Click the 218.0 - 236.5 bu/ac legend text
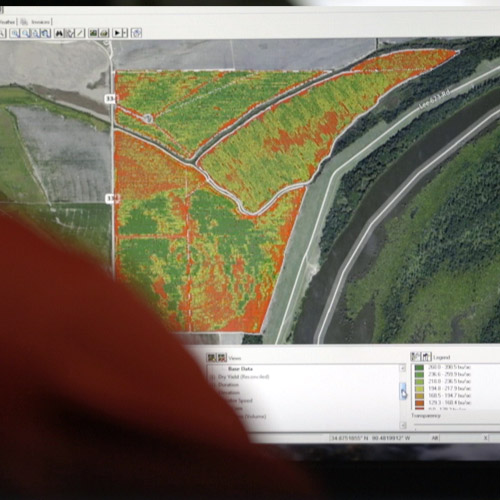The height and width of the screenshot is (500, 500). coord(449,381)
